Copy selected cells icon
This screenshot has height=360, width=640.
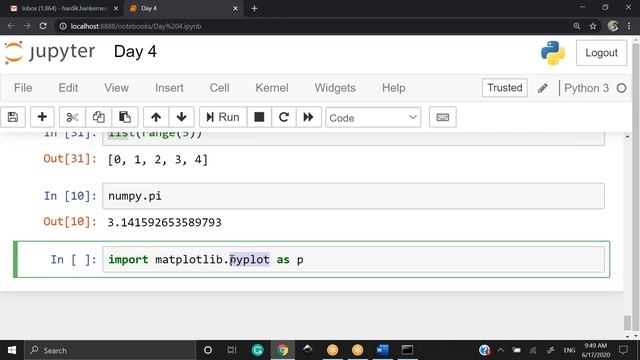(98, 117)
